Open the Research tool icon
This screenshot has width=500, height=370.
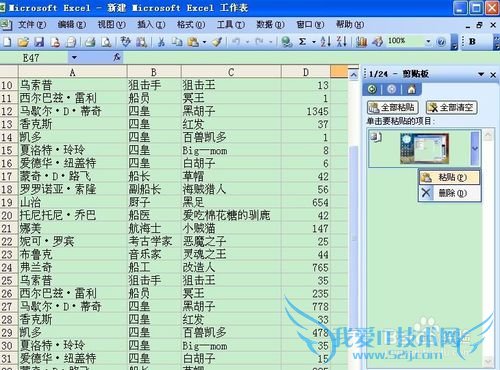click(141, 42)
